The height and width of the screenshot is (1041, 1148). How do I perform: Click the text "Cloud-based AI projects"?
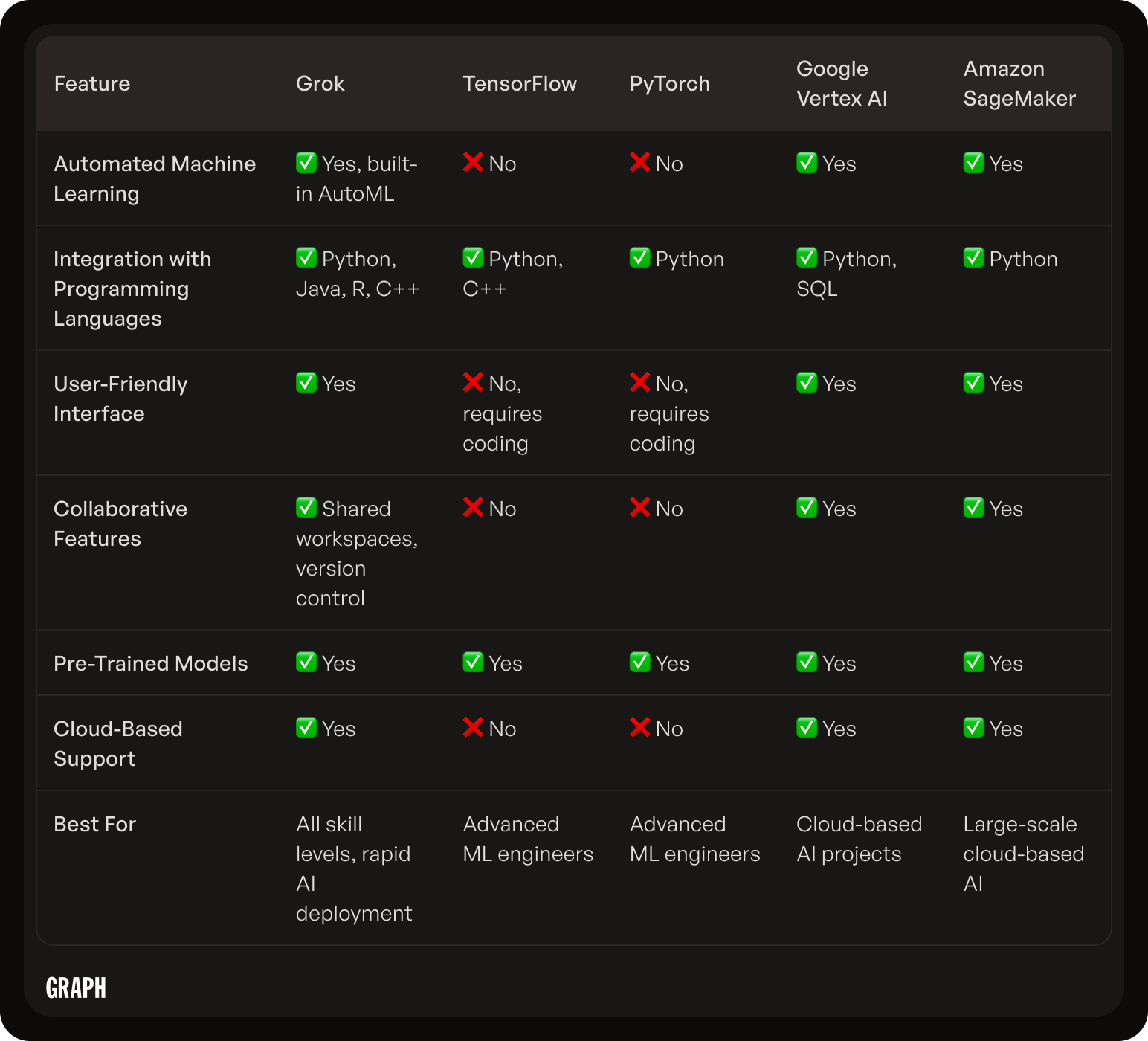pyautogui.click(x=860, y=839)
